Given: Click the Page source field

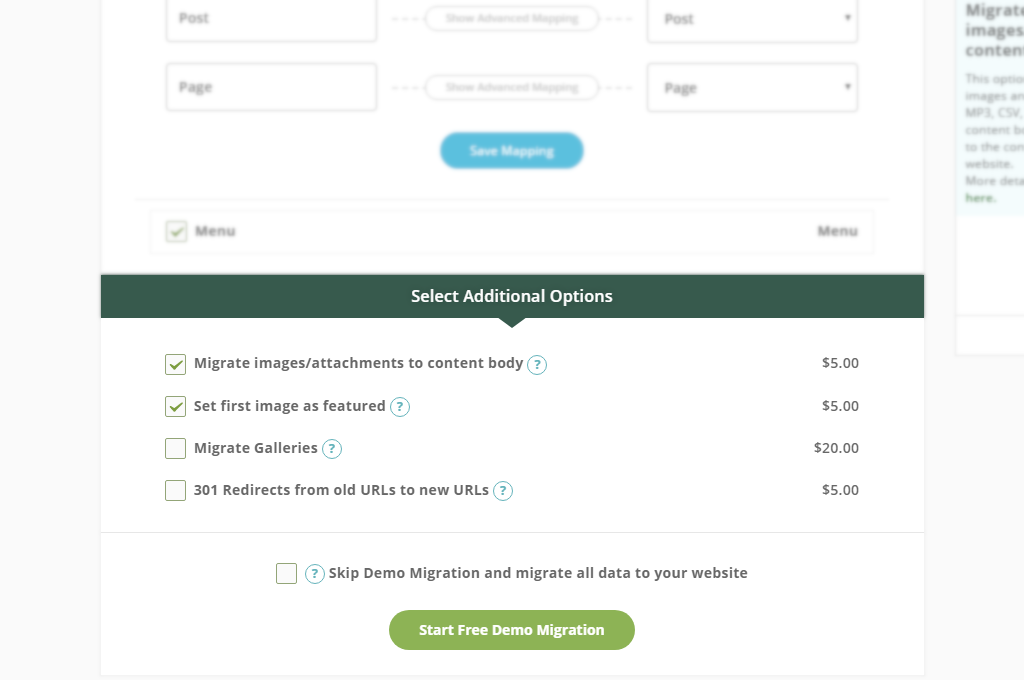Looking at the screenshot, I should pos(271,88).
